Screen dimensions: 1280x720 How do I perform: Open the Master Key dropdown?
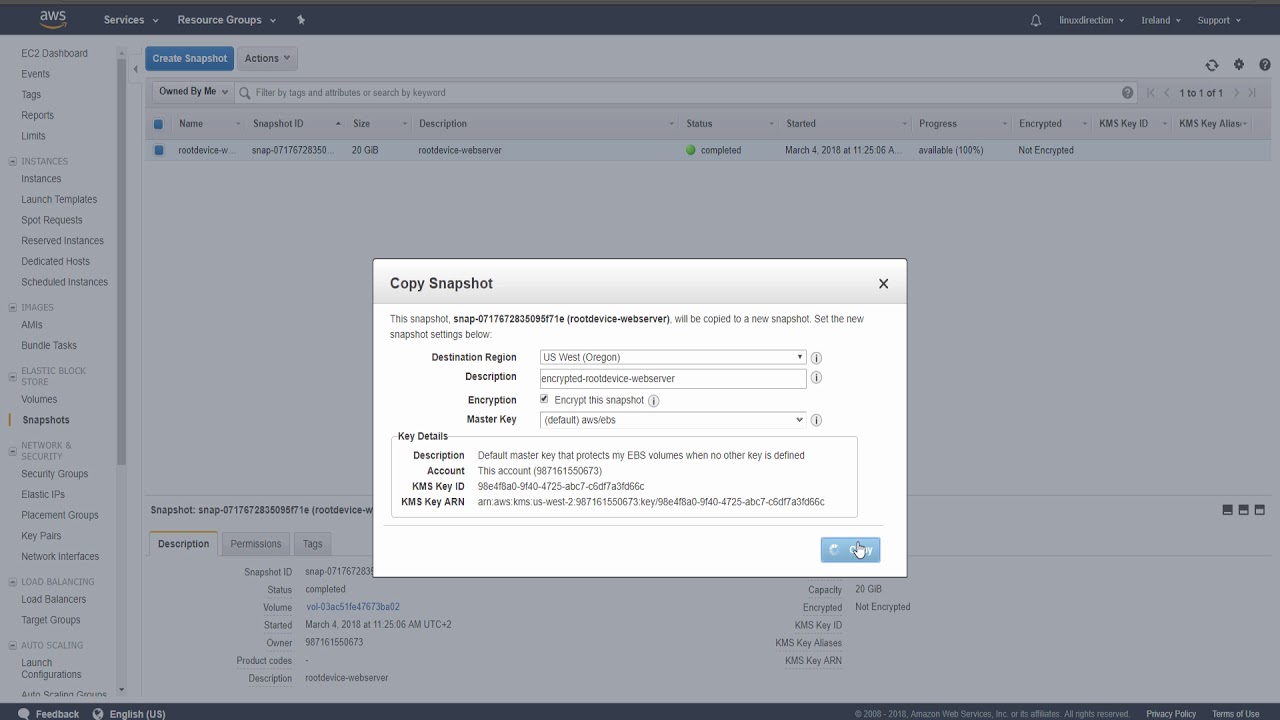(672, 420)
